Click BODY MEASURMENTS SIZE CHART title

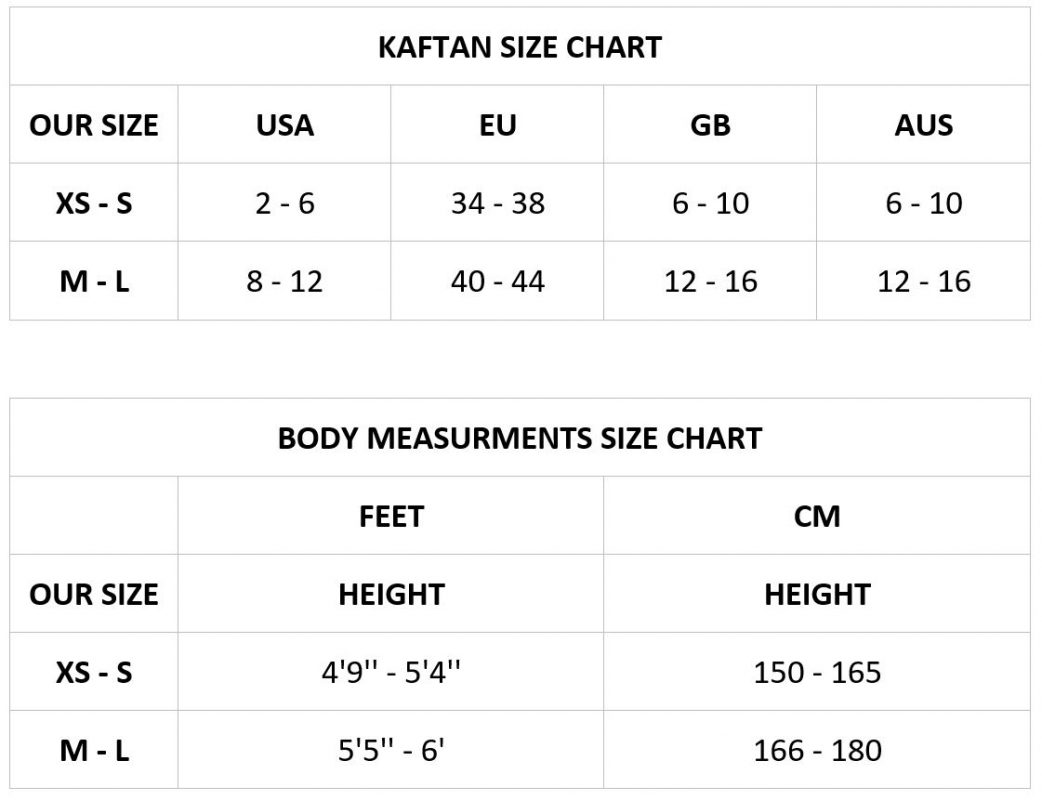pyautogui.click(x=520, y=438)
